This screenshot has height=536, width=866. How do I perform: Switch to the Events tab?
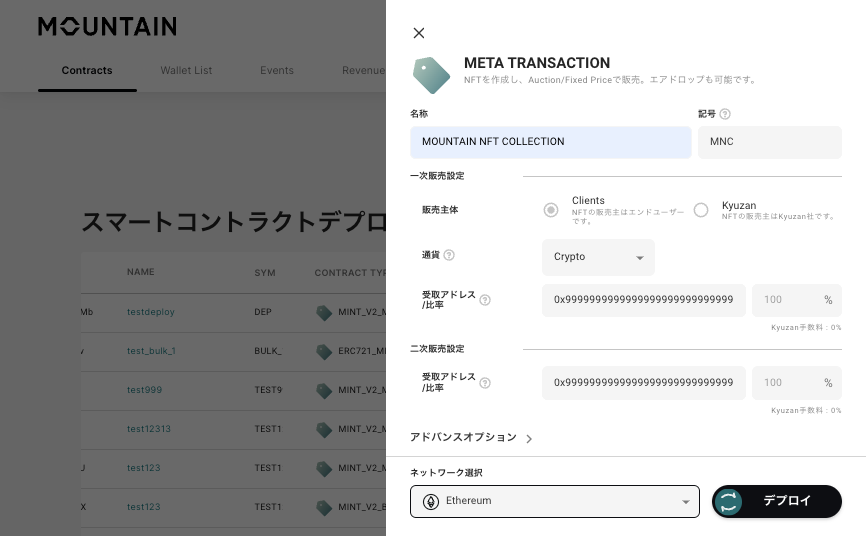277,71
